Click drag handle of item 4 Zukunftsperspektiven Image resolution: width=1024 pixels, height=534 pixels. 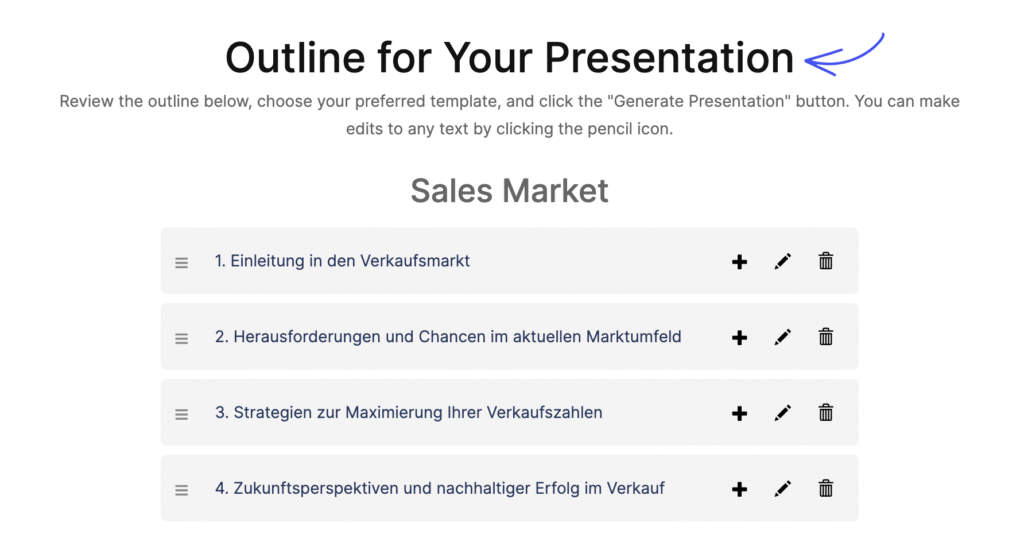point(182,490)
